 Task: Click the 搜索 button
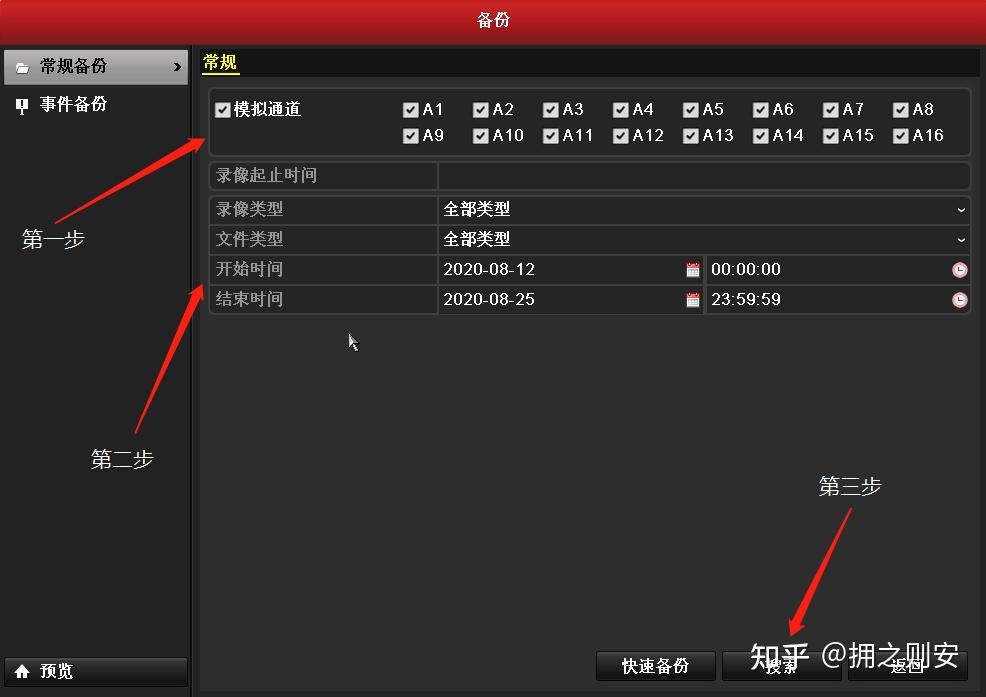point(781,666)
